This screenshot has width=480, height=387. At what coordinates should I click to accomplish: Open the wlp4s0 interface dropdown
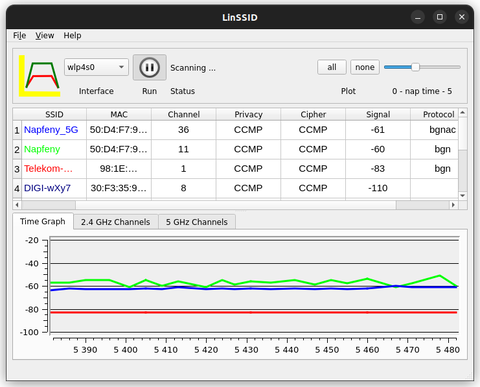pos(96,67)
